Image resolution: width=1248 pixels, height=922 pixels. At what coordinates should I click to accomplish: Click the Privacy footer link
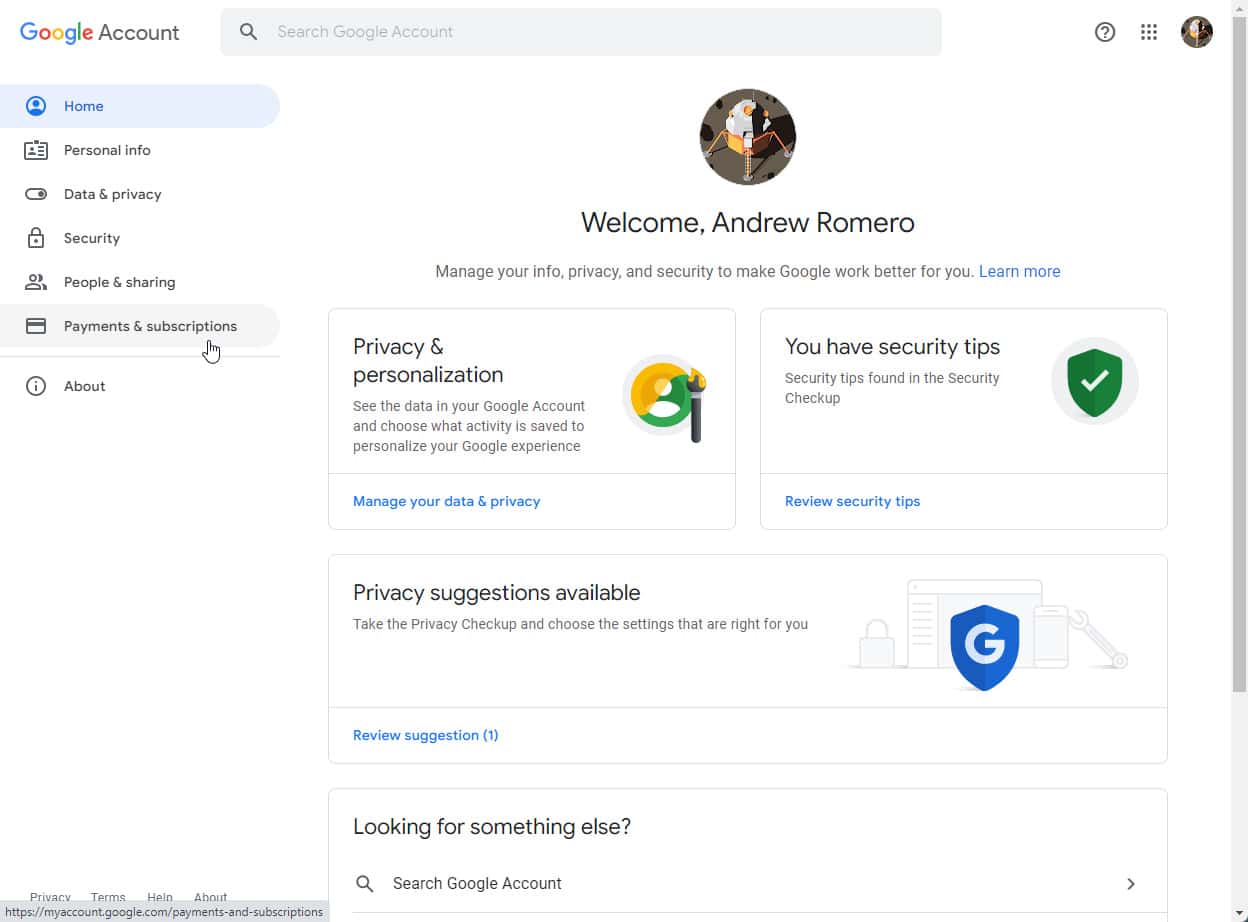pyautogui.click(x=50, y=897)
